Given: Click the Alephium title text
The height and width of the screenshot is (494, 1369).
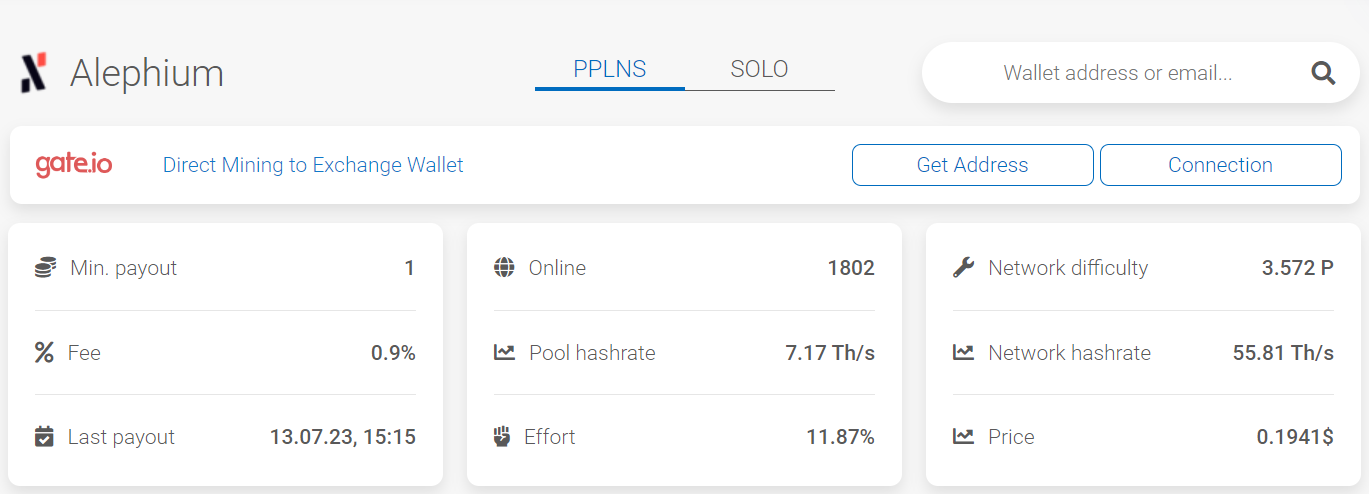Looking at the screenshot, I should pyautogui.click(x=147, y=74).
